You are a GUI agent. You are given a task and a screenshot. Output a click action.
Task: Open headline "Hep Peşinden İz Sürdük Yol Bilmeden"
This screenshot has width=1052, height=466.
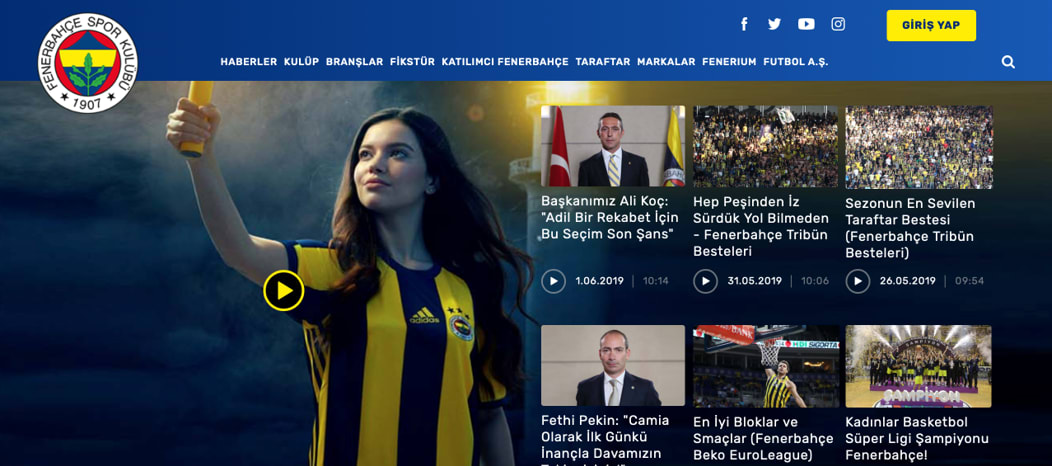tap(761, 227)
